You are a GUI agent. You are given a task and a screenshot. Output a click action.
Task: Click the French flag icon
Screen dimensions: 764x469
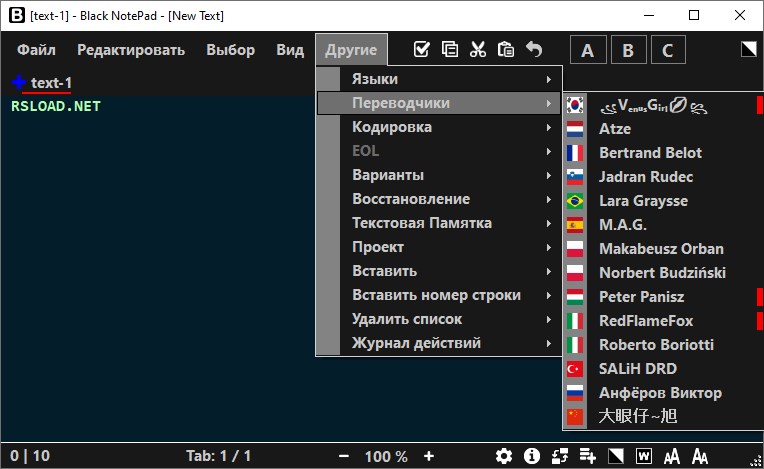575,153
